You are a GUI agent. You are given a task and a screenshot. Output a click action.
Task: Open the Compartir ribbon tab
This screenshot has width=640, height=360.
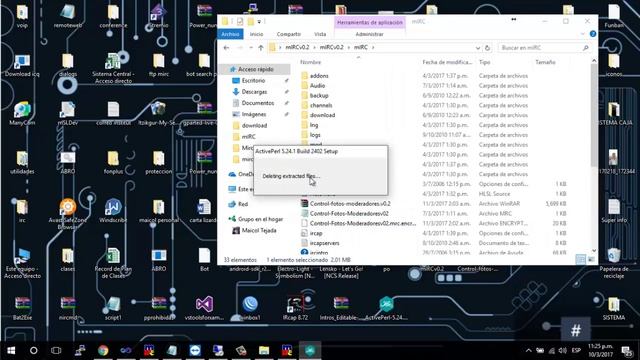[x=289, y=34]
